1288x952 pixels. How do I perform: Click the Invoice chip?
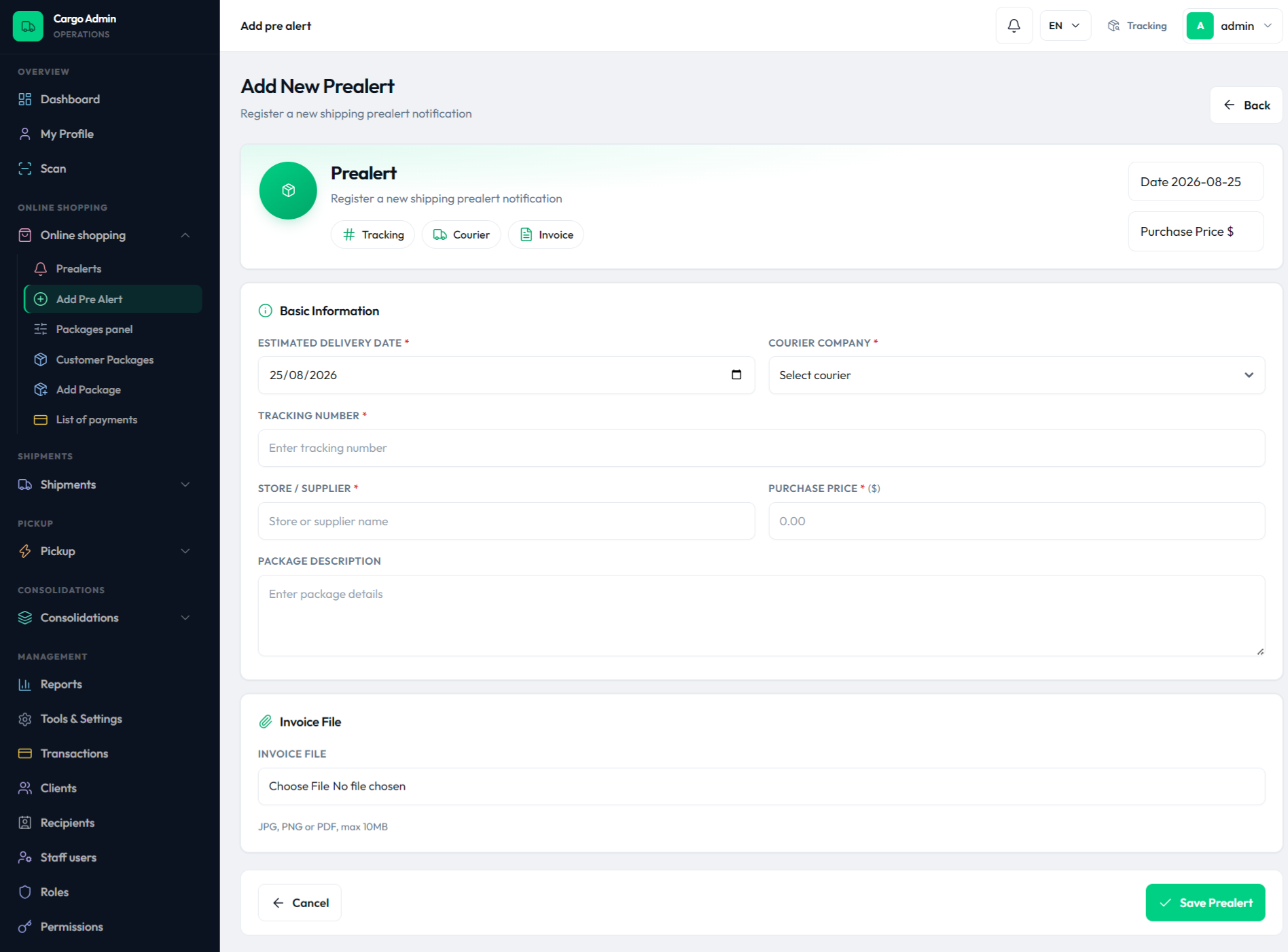(546, 234)
